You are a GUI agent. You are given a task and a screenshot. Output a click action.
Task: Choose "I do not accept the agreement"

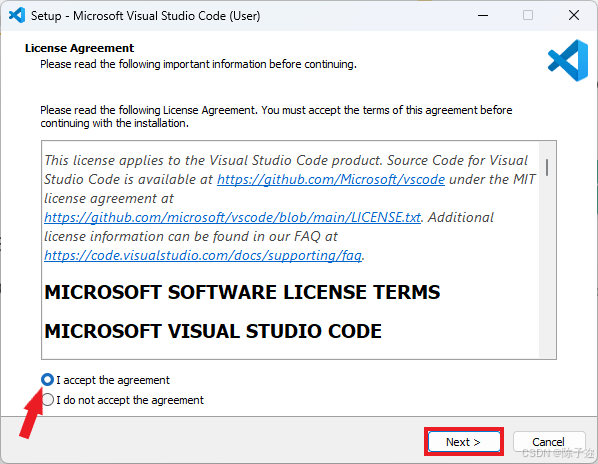pos(48,400)
